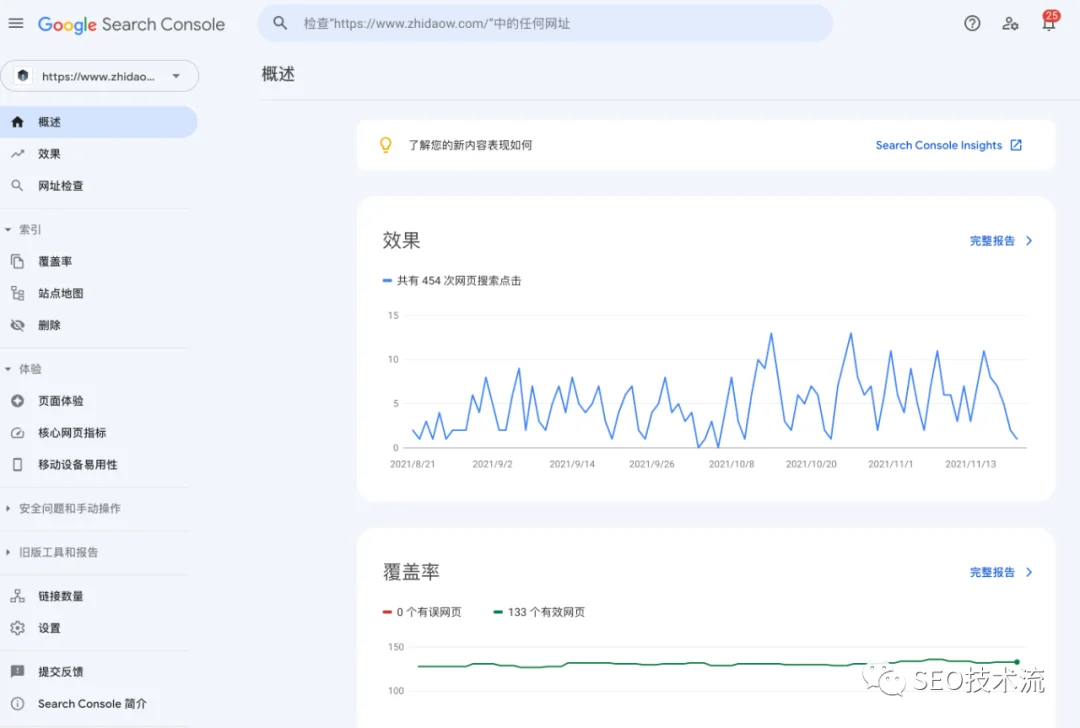Click the hidden-eye icon beside 删除
The width and height of the screenshot is (1080, 728).
pos(17,325)
